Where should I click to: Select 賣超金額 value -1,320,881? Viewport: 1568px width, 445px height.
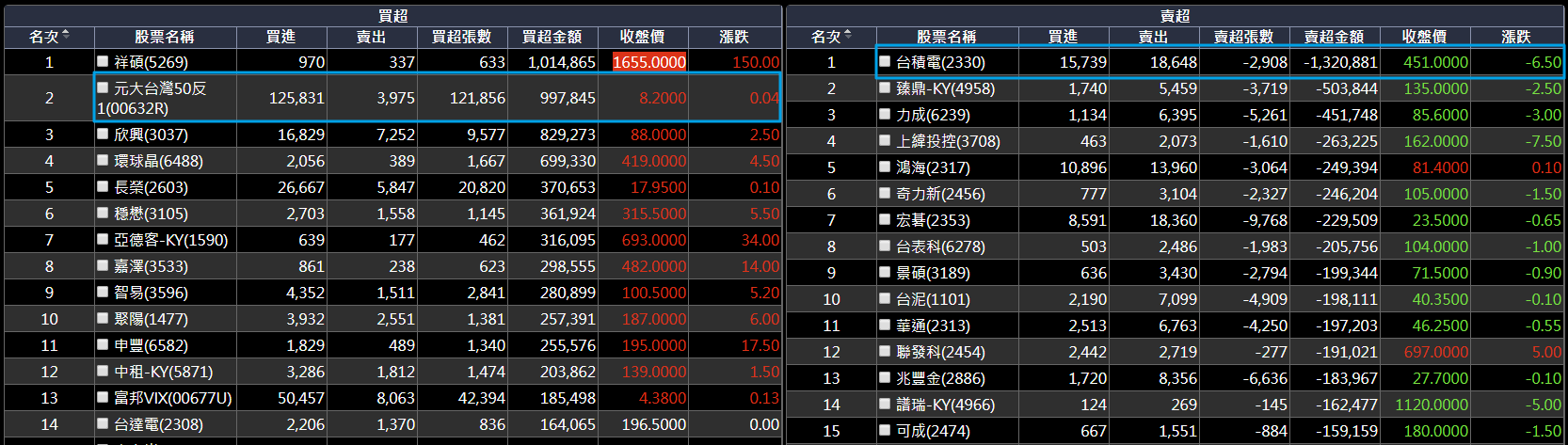[x=1340, y=62]
